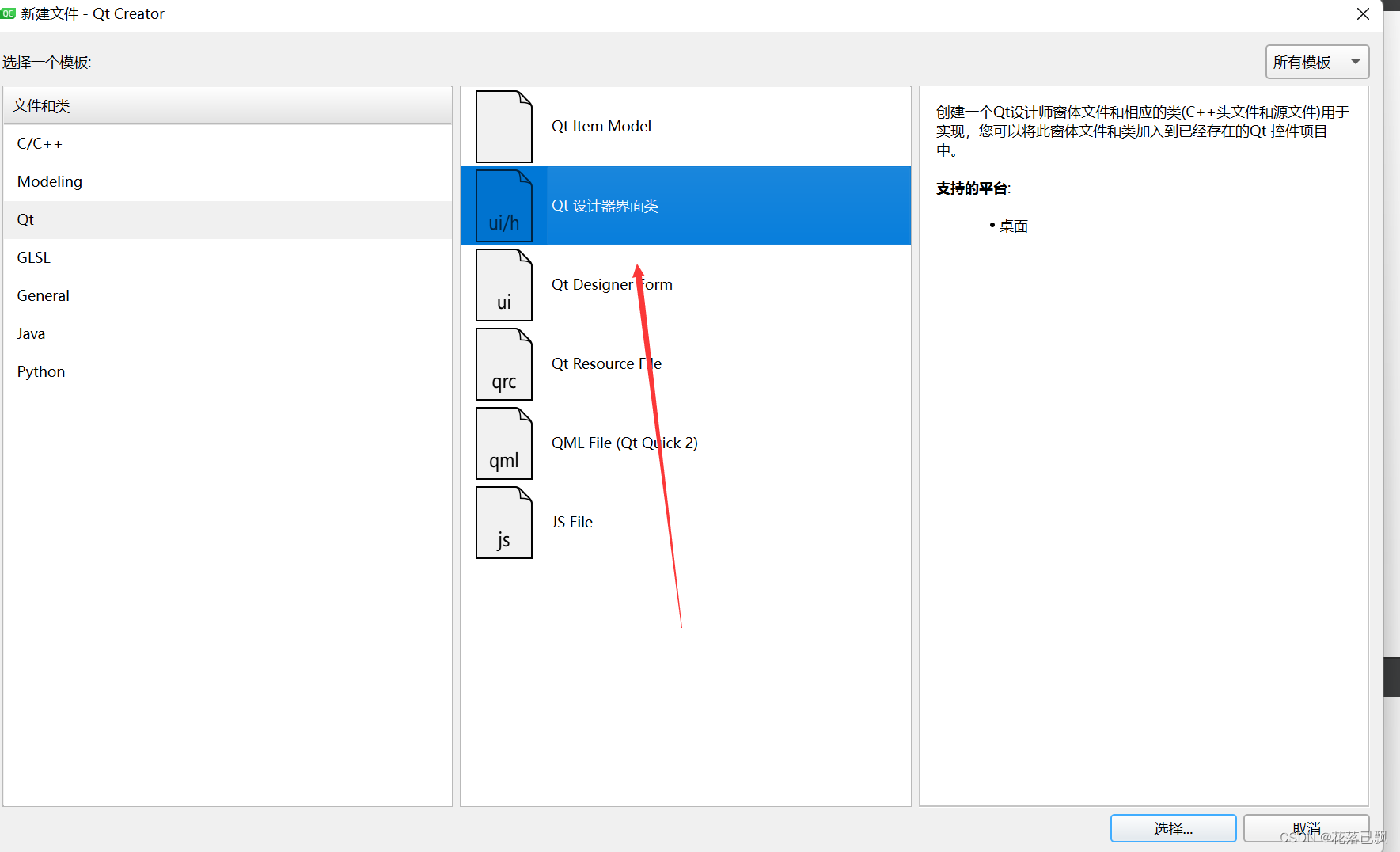The image size is (1400, 852).
Task: Choose the QML File (Qt Quick 2) template
Action: [x=686, y=443]
